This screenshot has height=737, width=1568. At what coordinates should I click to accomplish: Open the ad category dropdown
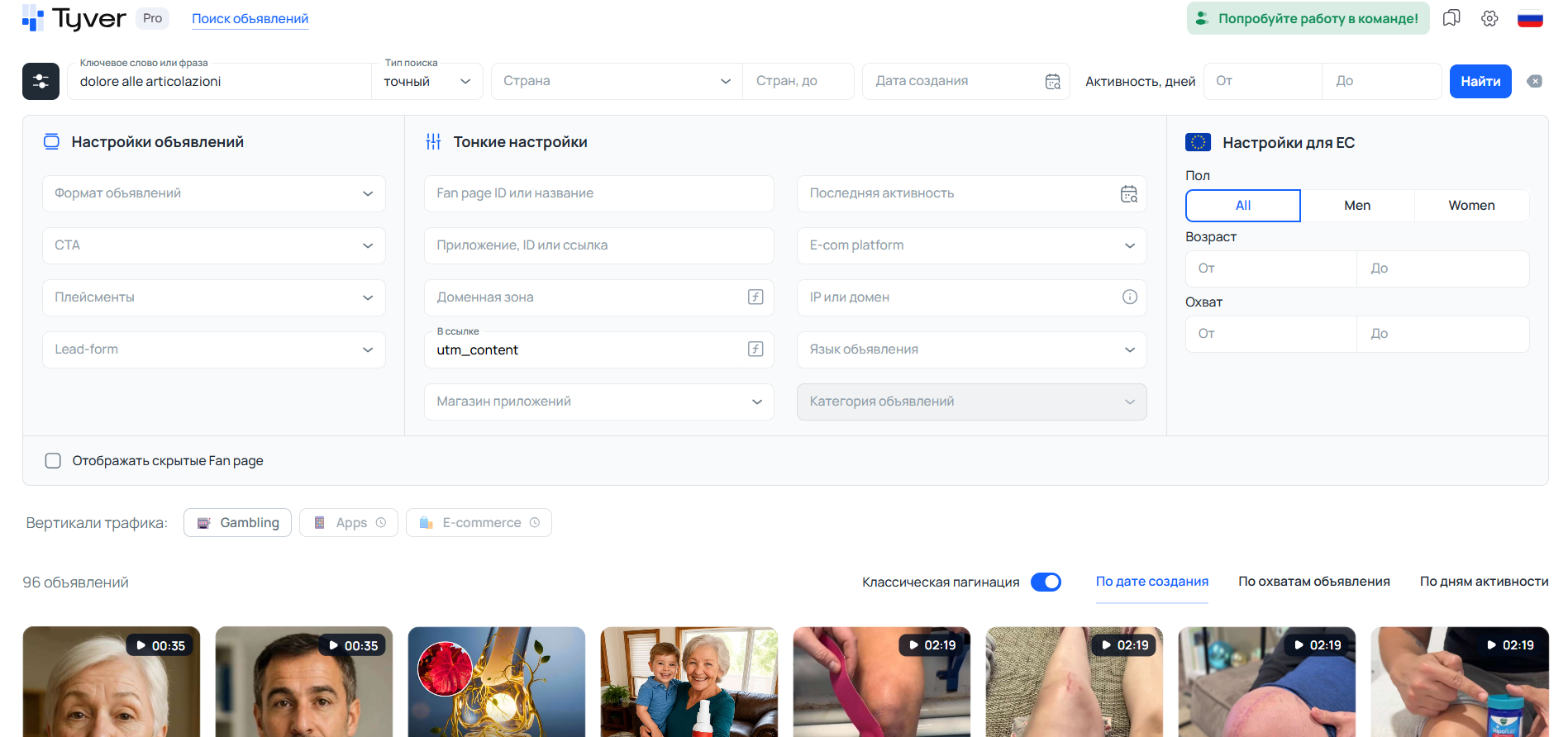pos(972,402)
